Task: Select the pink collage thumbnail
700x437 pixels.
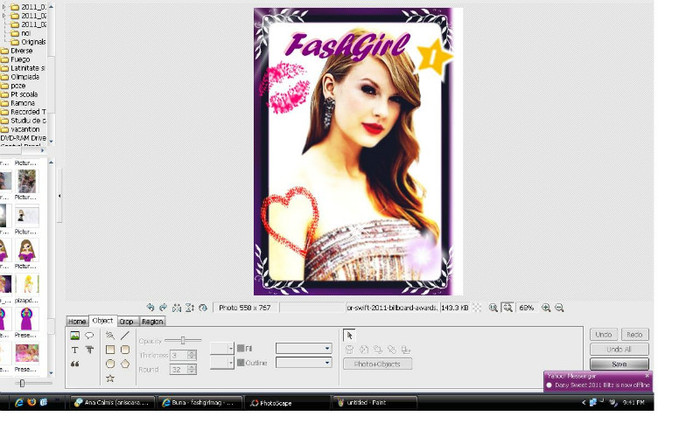Action: pyautogui.click(x=27, y=353)
